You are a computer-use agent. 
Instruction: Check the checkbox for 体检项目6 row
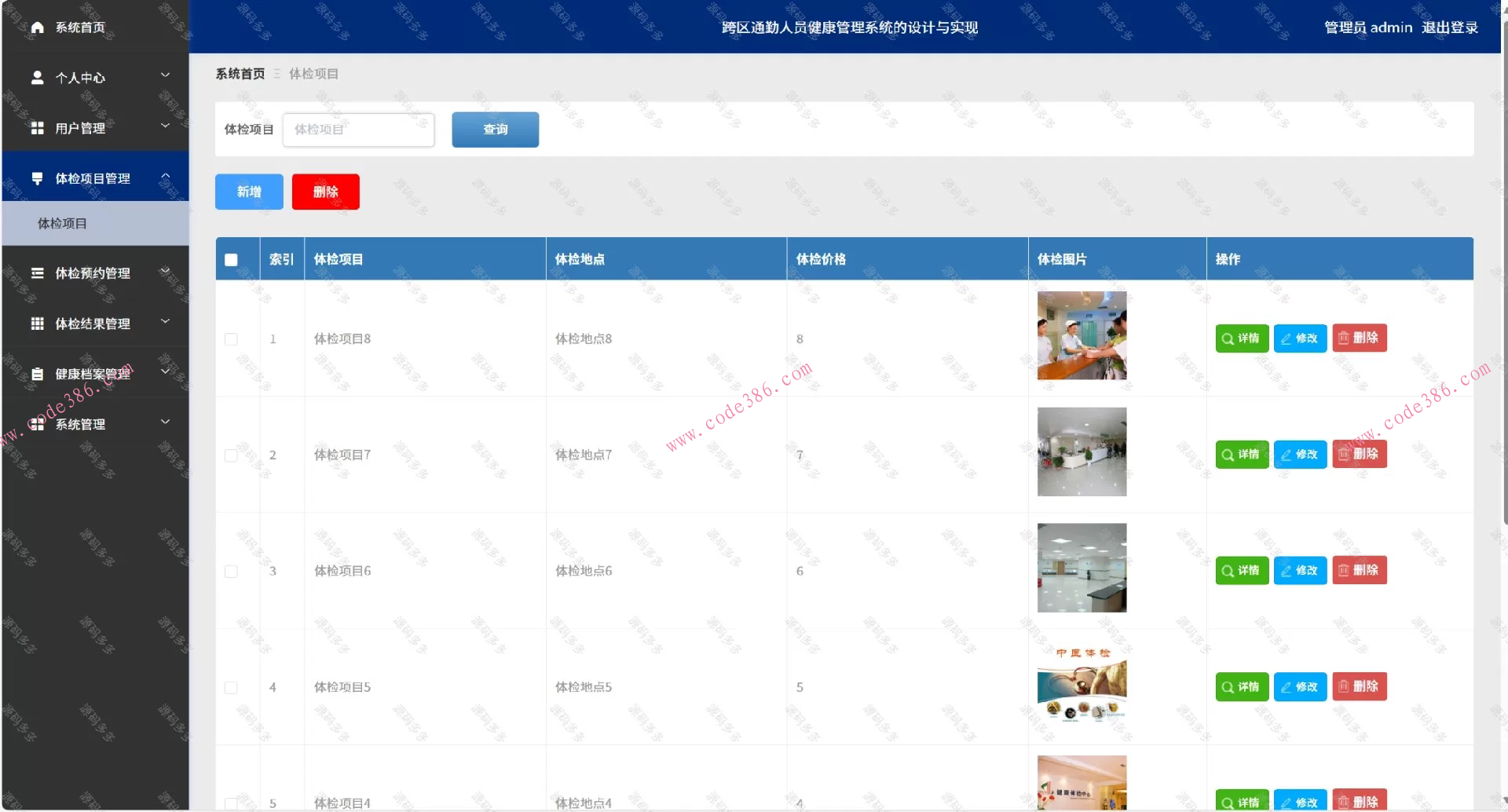[232, 571]
